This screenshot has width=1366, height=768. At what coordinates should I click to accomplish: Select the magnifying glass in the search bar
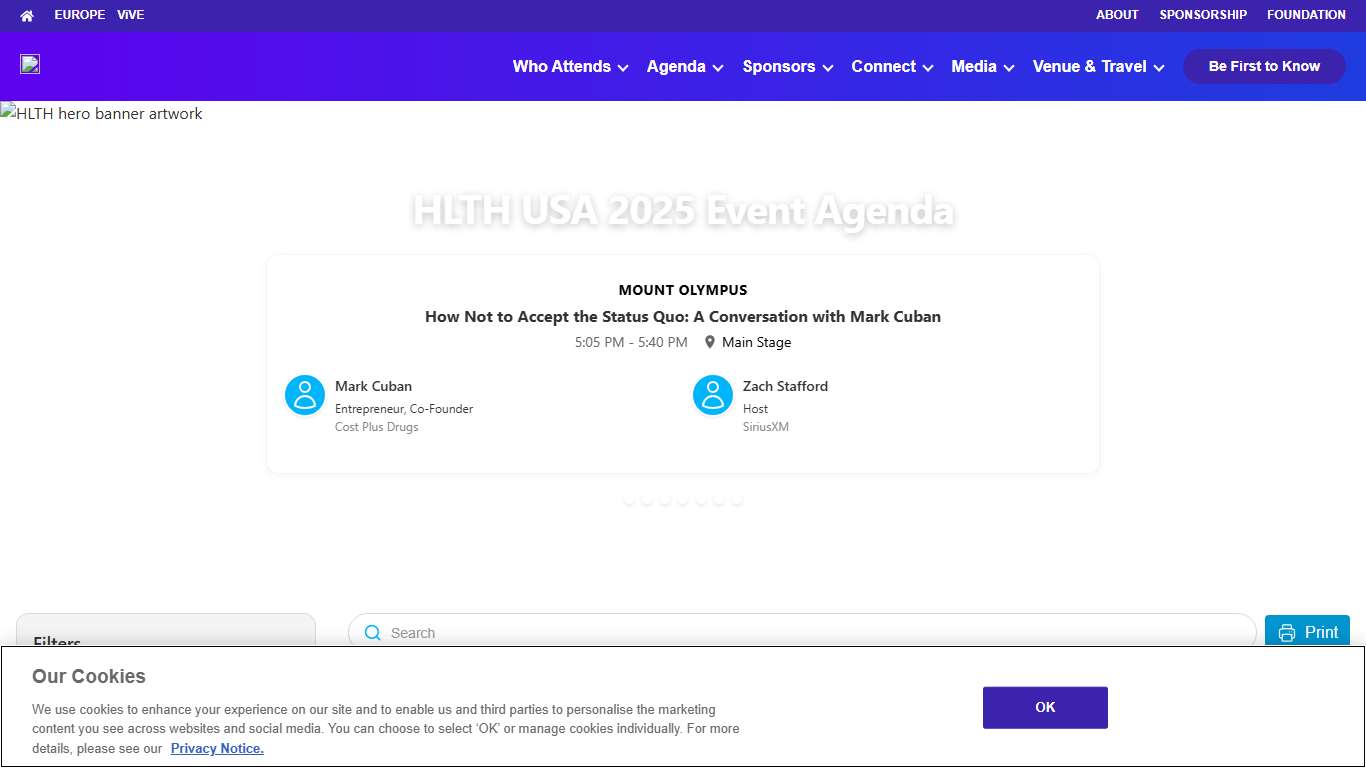click(372, 633)
